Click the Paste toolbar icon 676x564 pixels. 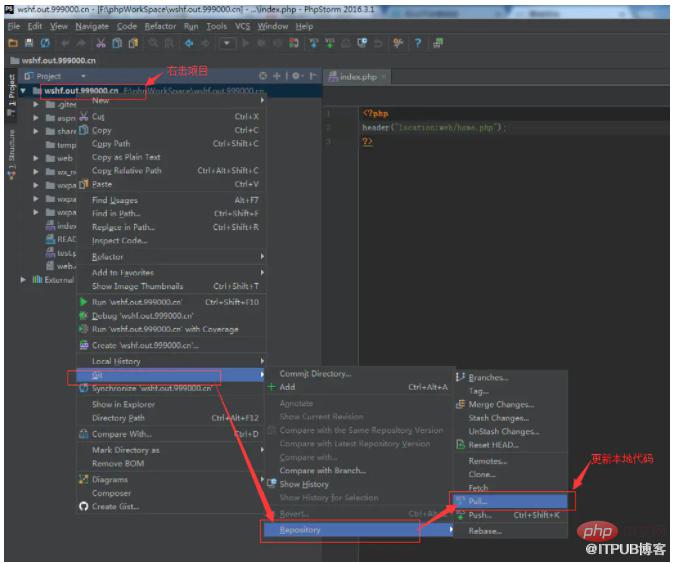(x=133, y=43)
